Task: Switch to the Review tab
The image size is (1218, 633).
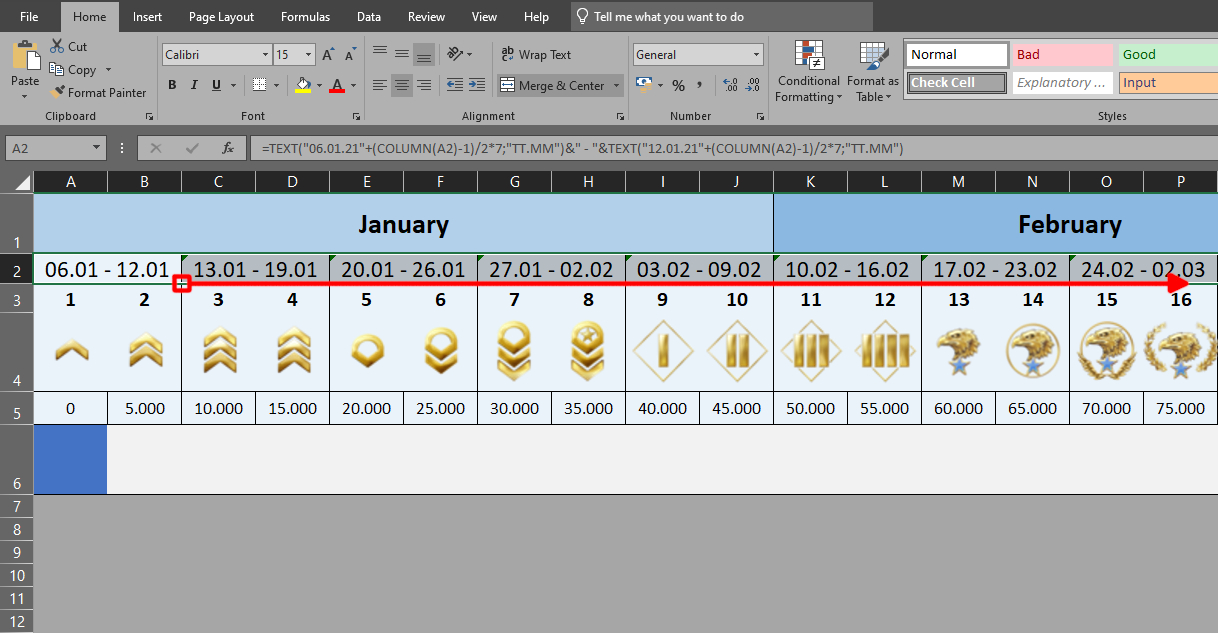Action: 427,17
